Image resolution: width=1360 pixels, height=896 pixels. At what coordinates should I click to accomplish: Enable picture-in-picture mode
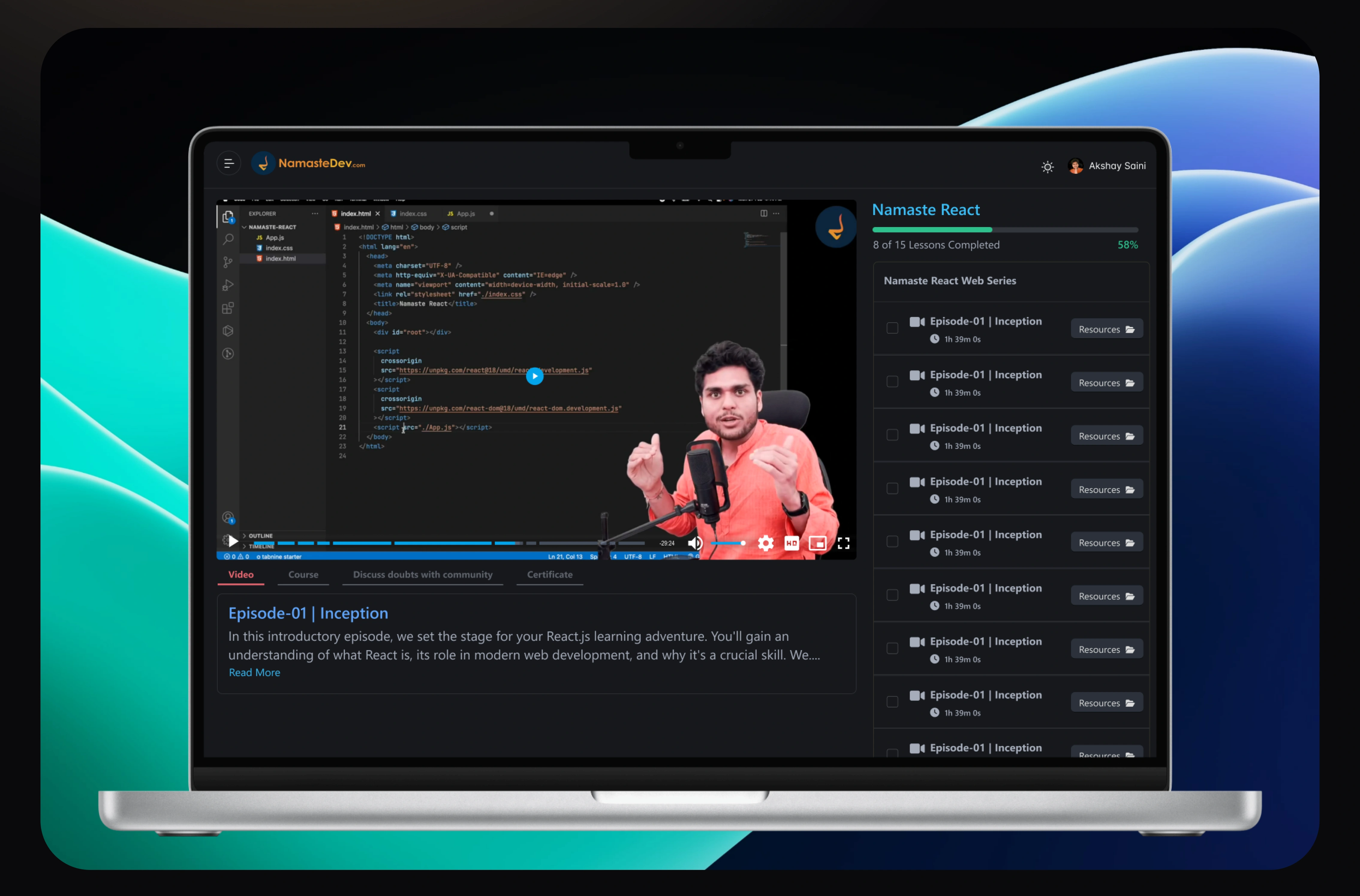coord(817,543)
